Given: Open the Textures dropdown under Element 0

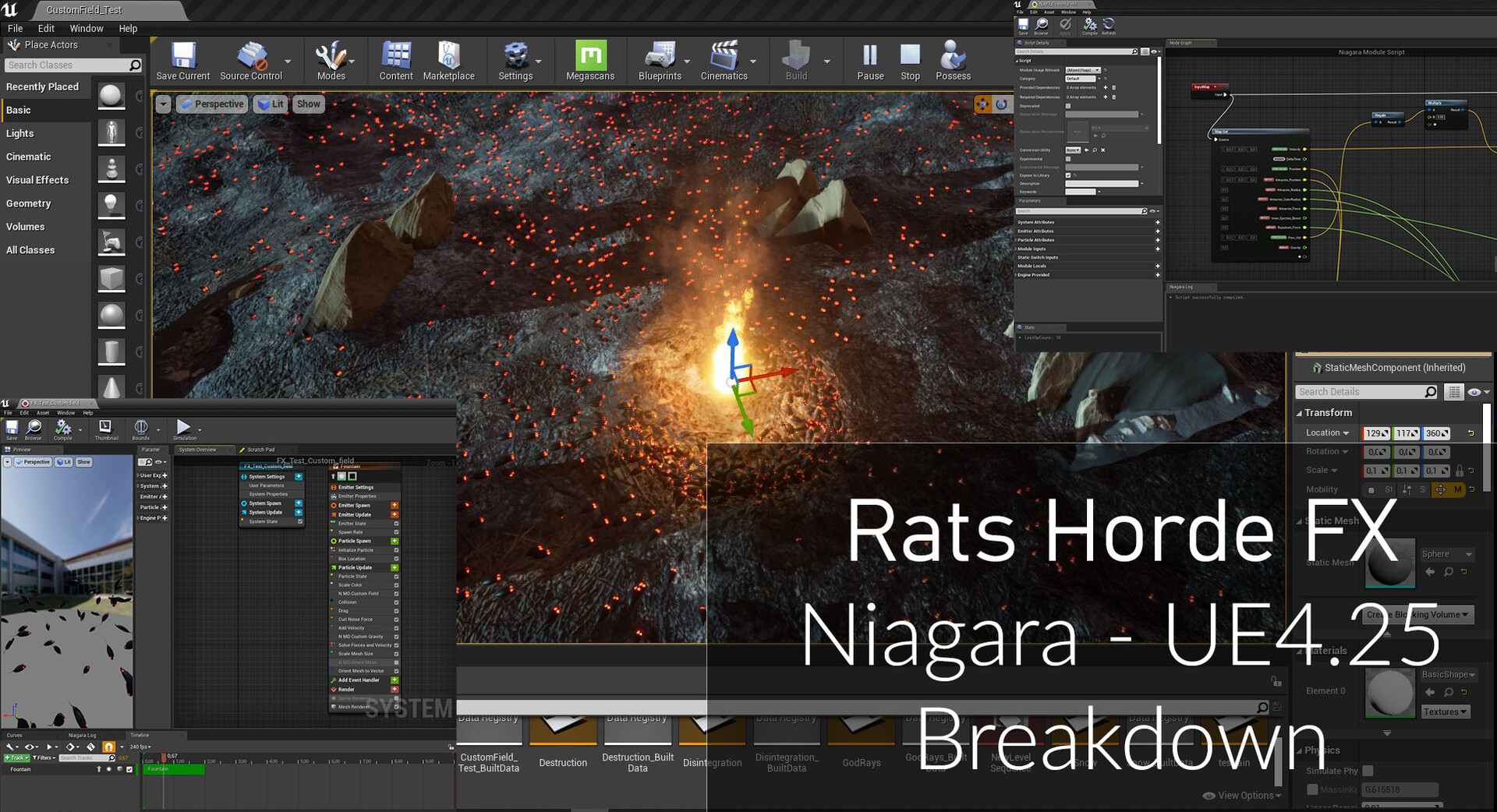Looking at the screenshot, I should point(1445,711).
